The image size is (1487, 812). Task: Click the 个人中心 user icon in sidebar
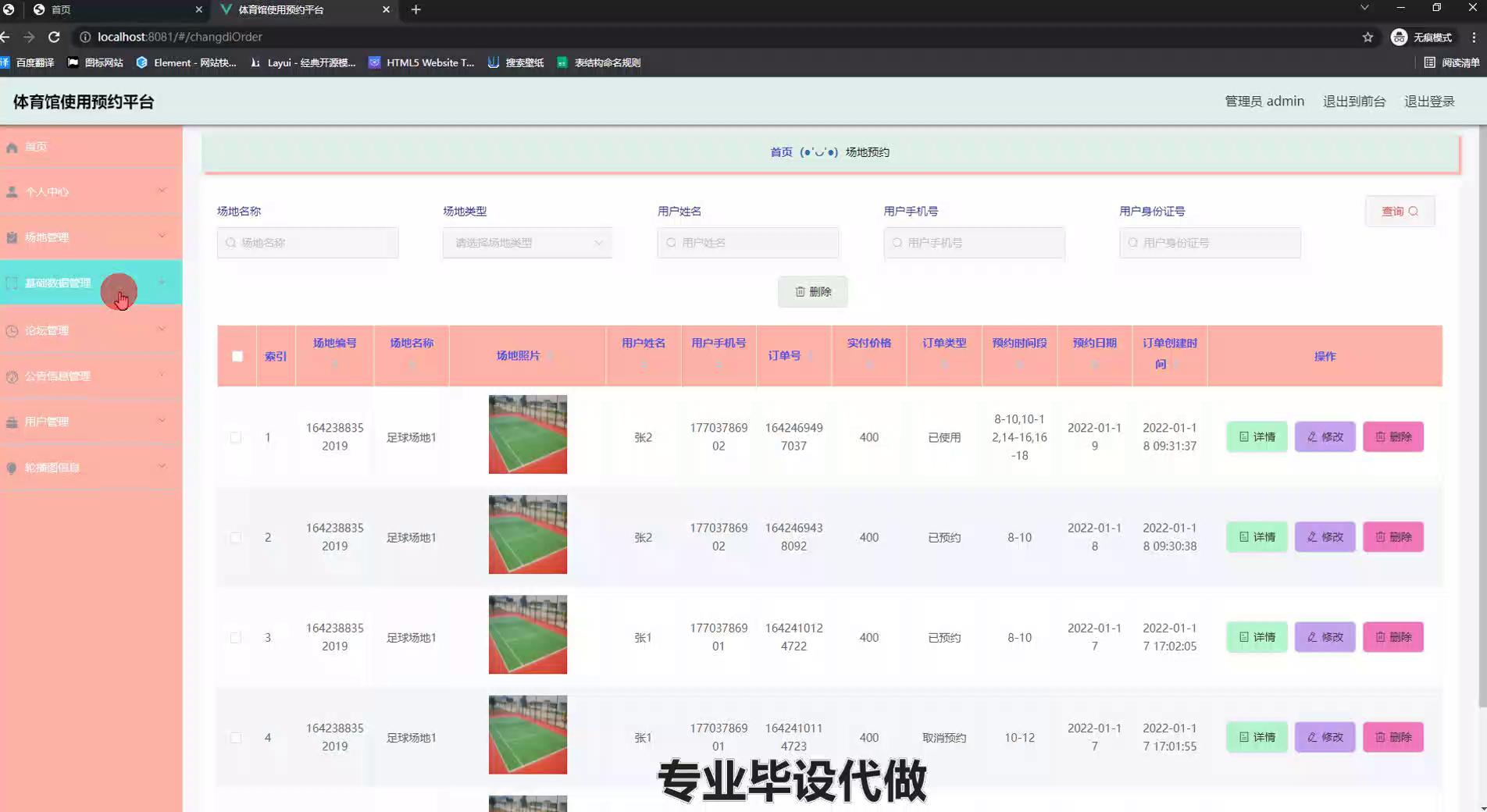click(x=12, y=192)
